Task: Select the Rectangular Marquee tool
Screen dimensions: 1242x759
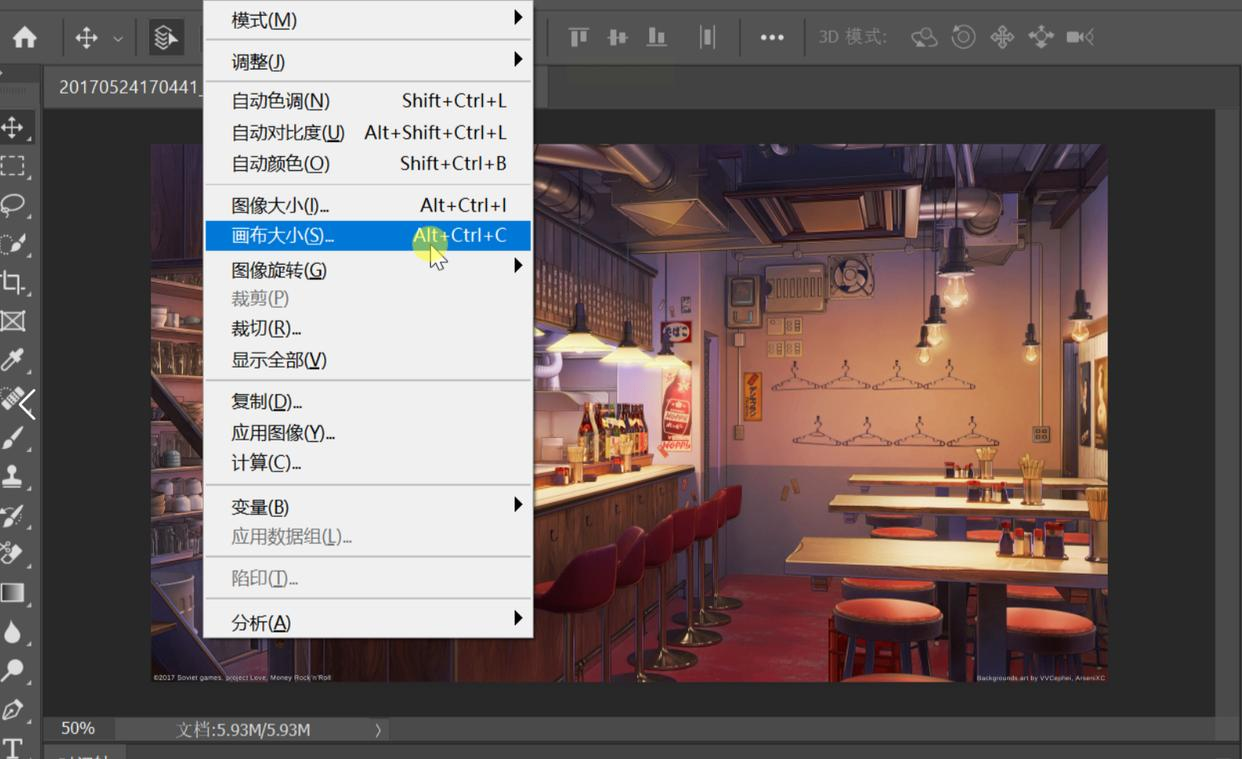Action: [13, 166]
